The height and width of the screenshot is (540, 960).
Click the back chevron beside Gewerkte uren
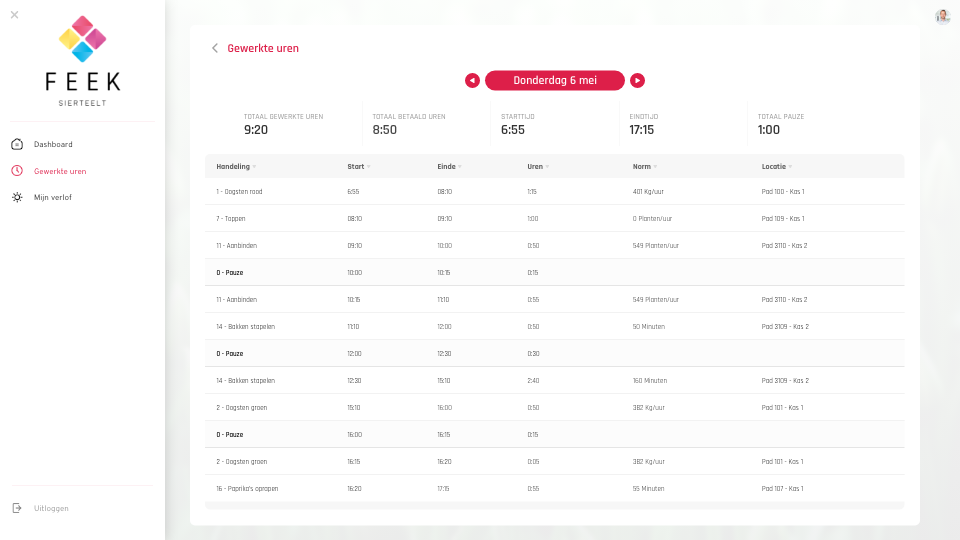pos(214,48)
